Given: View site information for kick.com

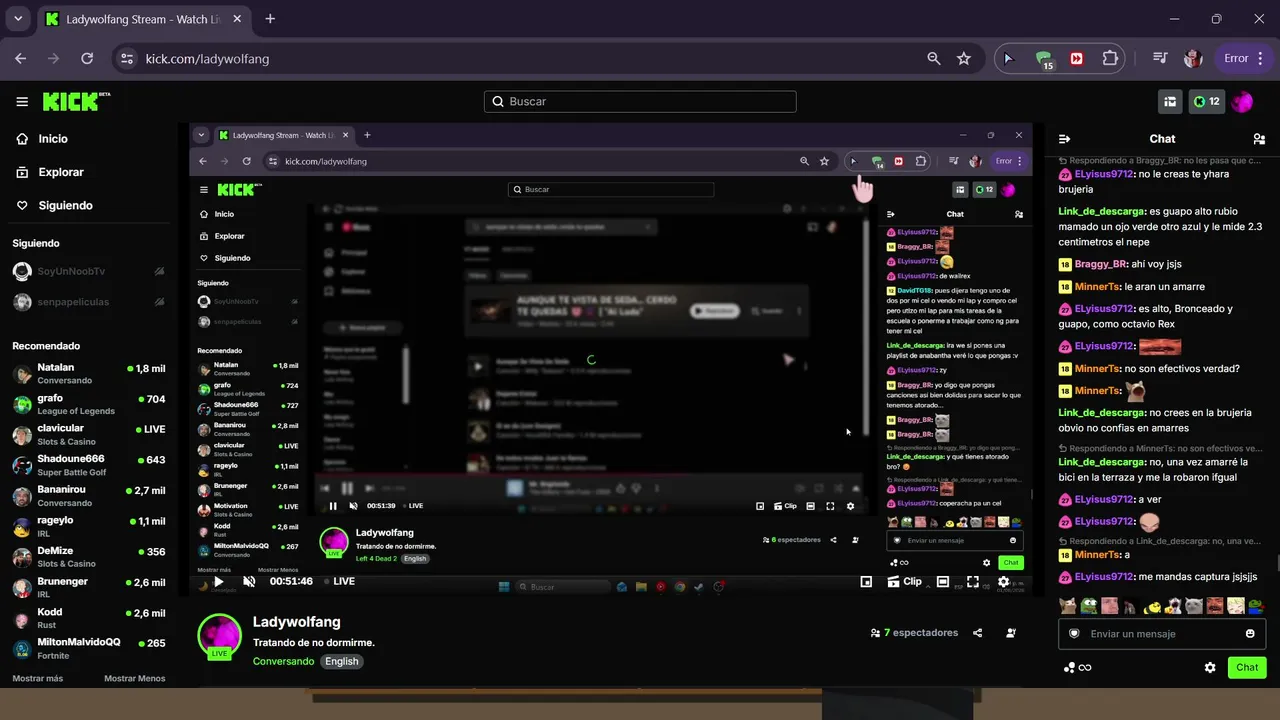Looking at the screenshot, I should point(127,59).
